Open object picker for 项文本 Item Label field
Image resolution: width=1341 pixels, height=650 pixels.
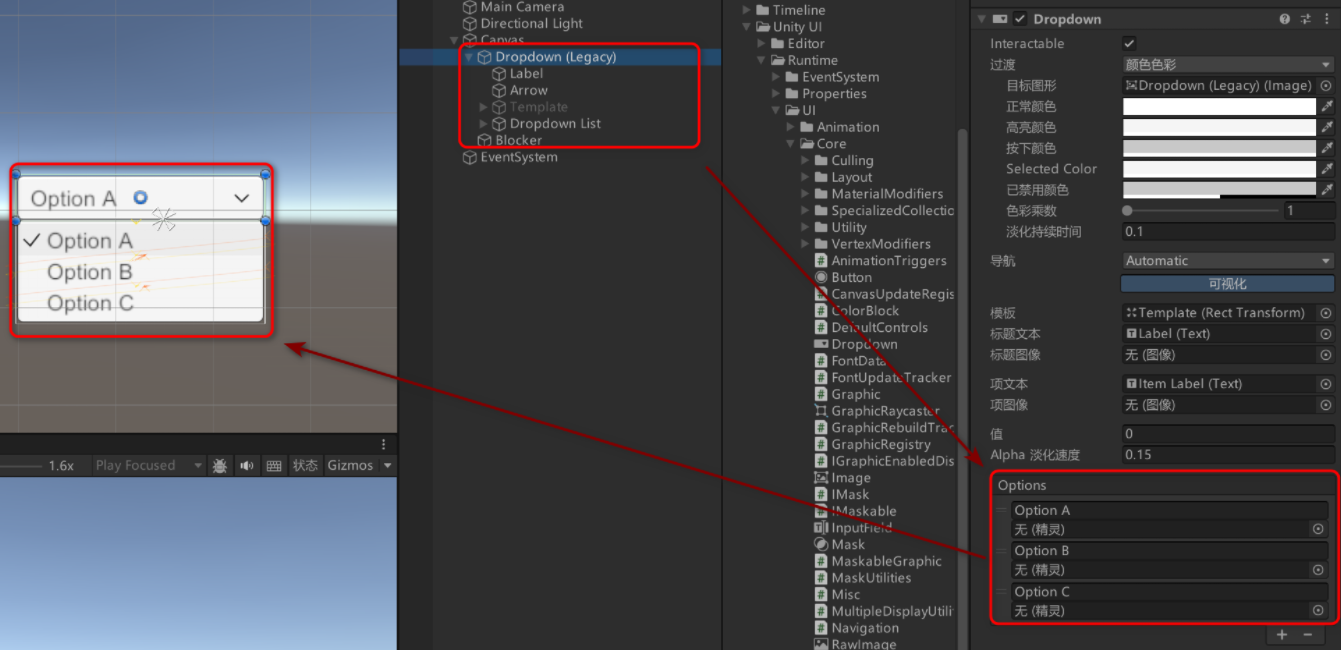[1326, 384]
